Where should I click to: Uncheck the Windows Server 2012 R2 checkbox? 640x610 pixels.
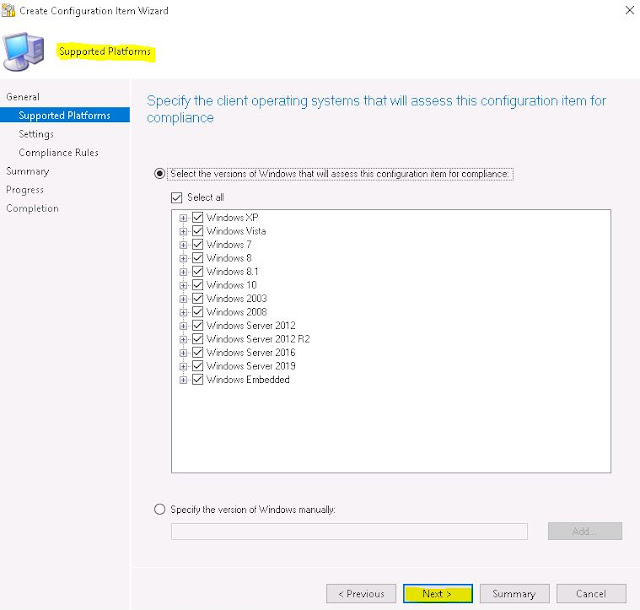(x=198, y=339)
